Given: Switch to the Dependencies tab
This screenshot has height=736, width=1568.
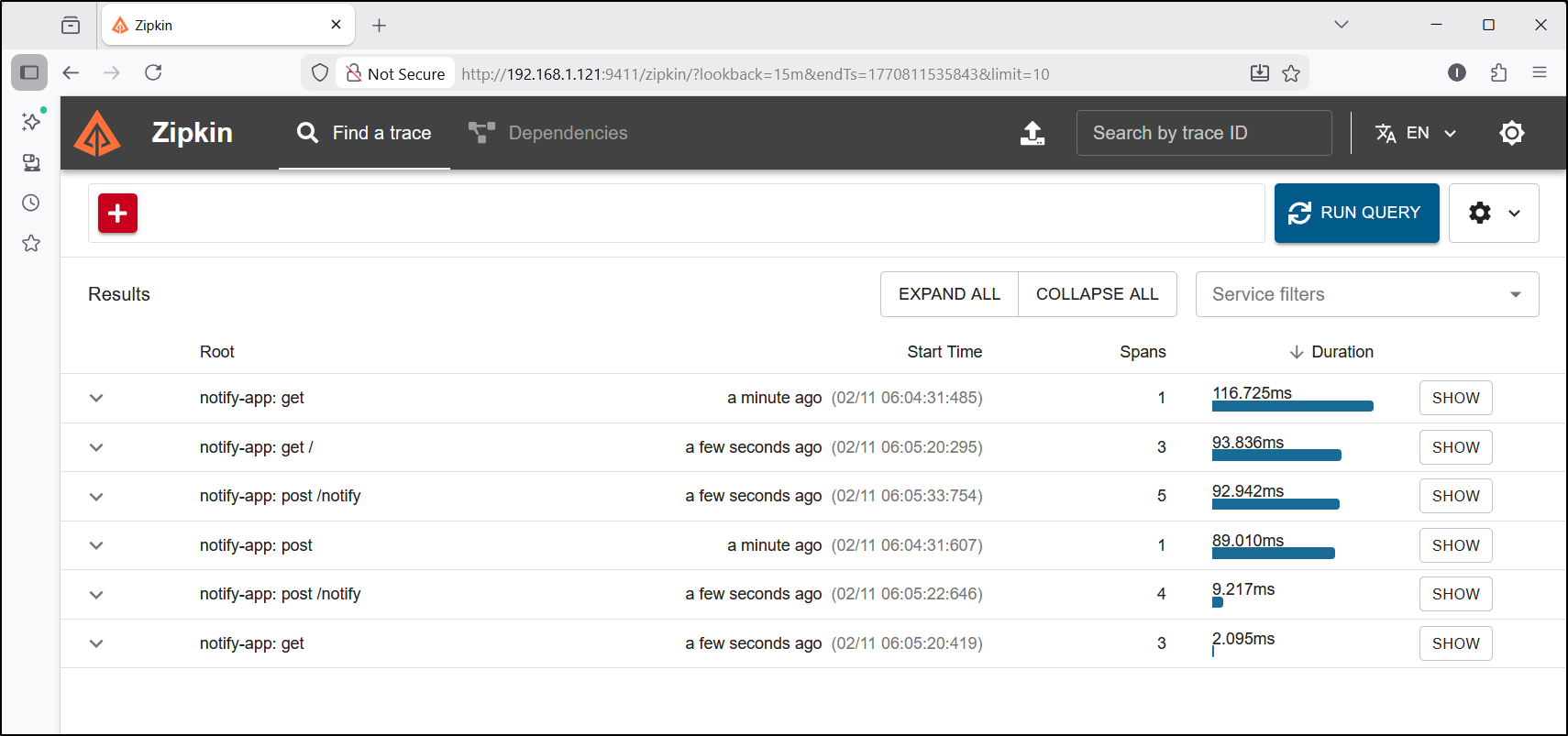Looking at the screenshot, I should [x=548, y=133].
